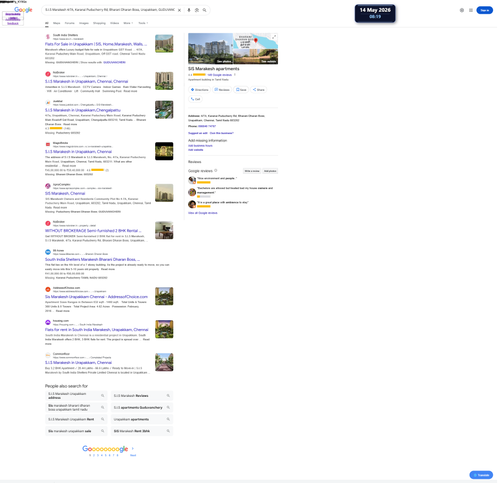Click the Justdial favicon of third result
Screen dimensions: 500x483
(48, 103)
